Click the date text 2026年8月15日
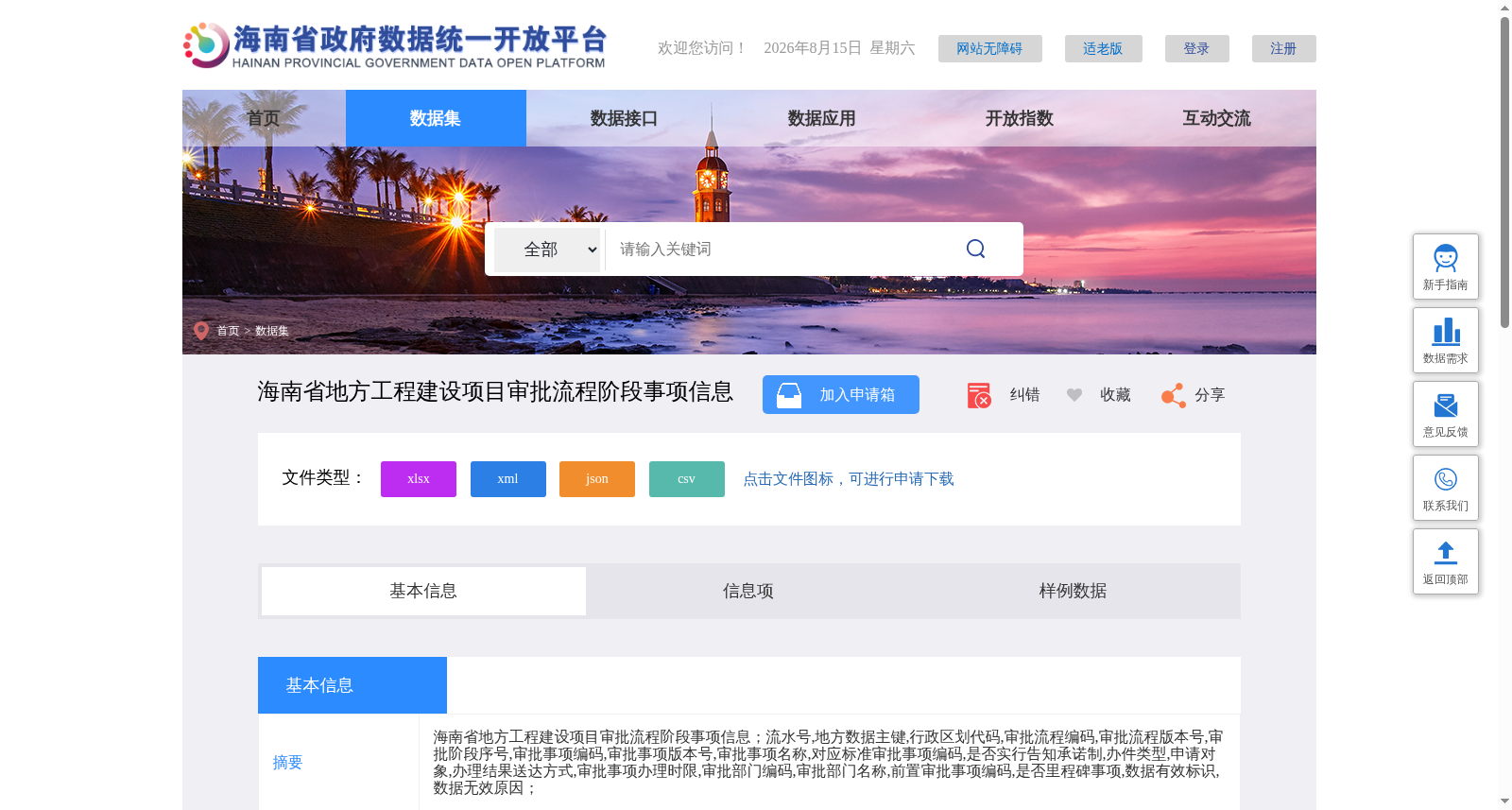The height and width of the screenshot is (810, 1512). click(x=813, y=48)
